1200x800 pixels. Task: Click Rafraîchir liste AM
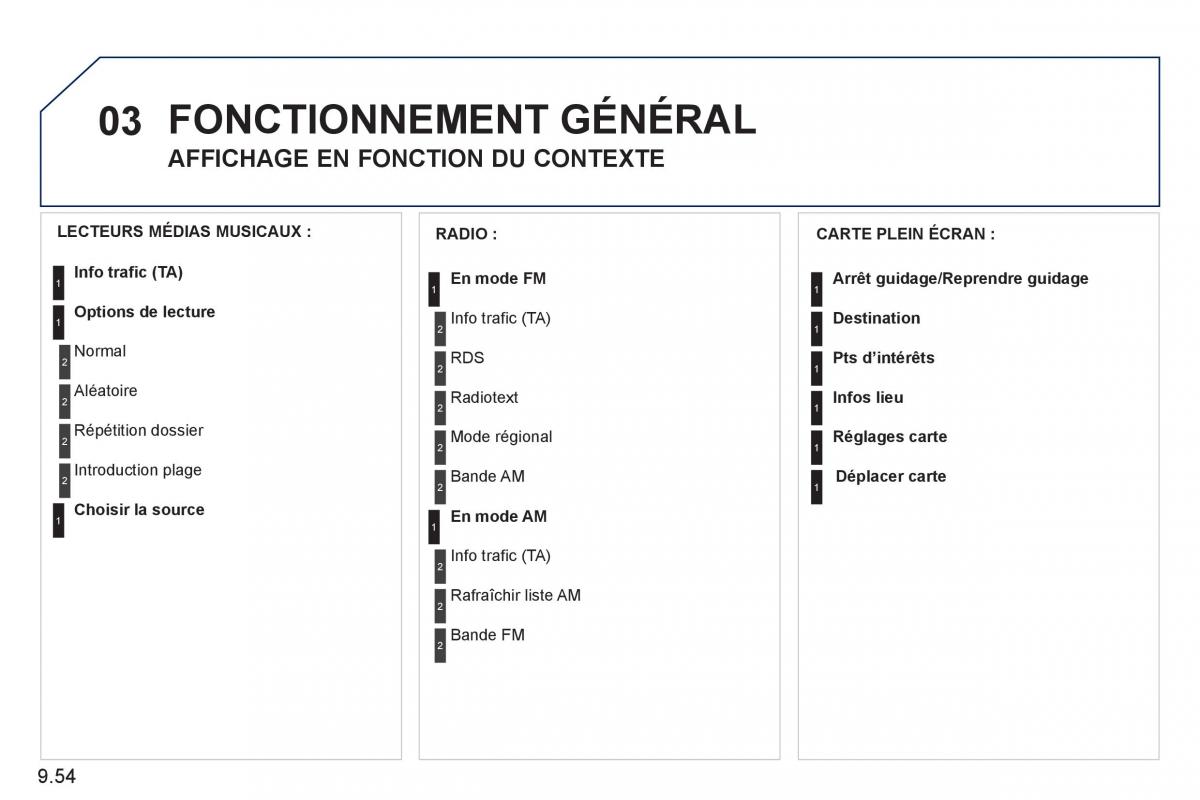[x=515, y=595]
